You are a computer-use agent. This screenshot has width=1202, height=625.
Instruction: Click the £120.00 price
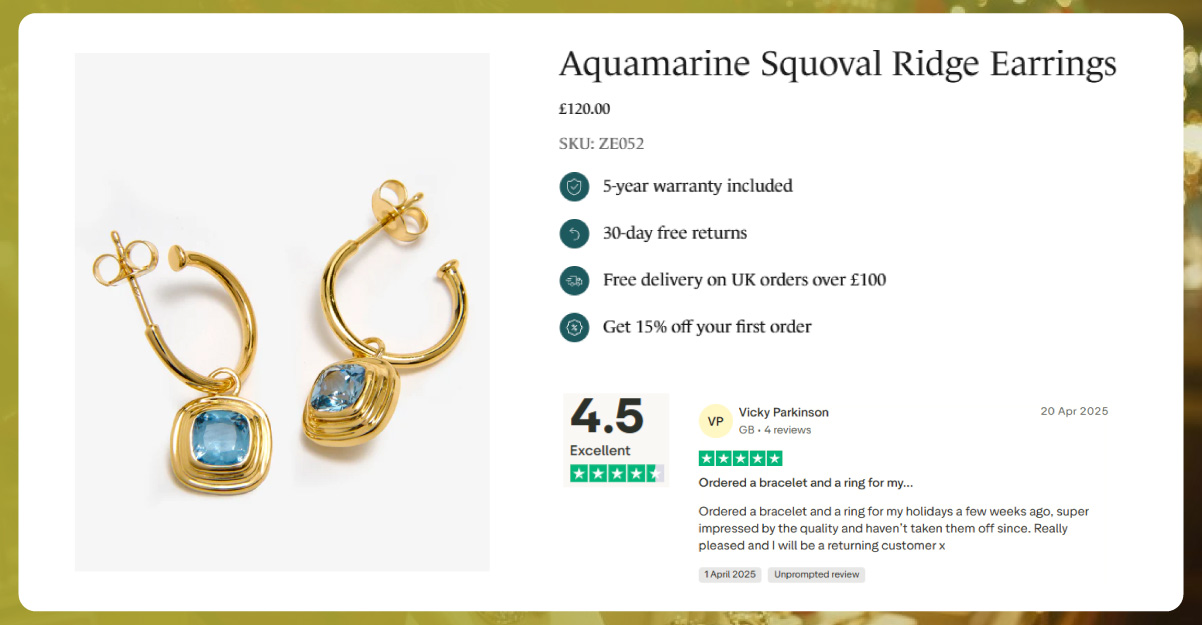point(584,109)
